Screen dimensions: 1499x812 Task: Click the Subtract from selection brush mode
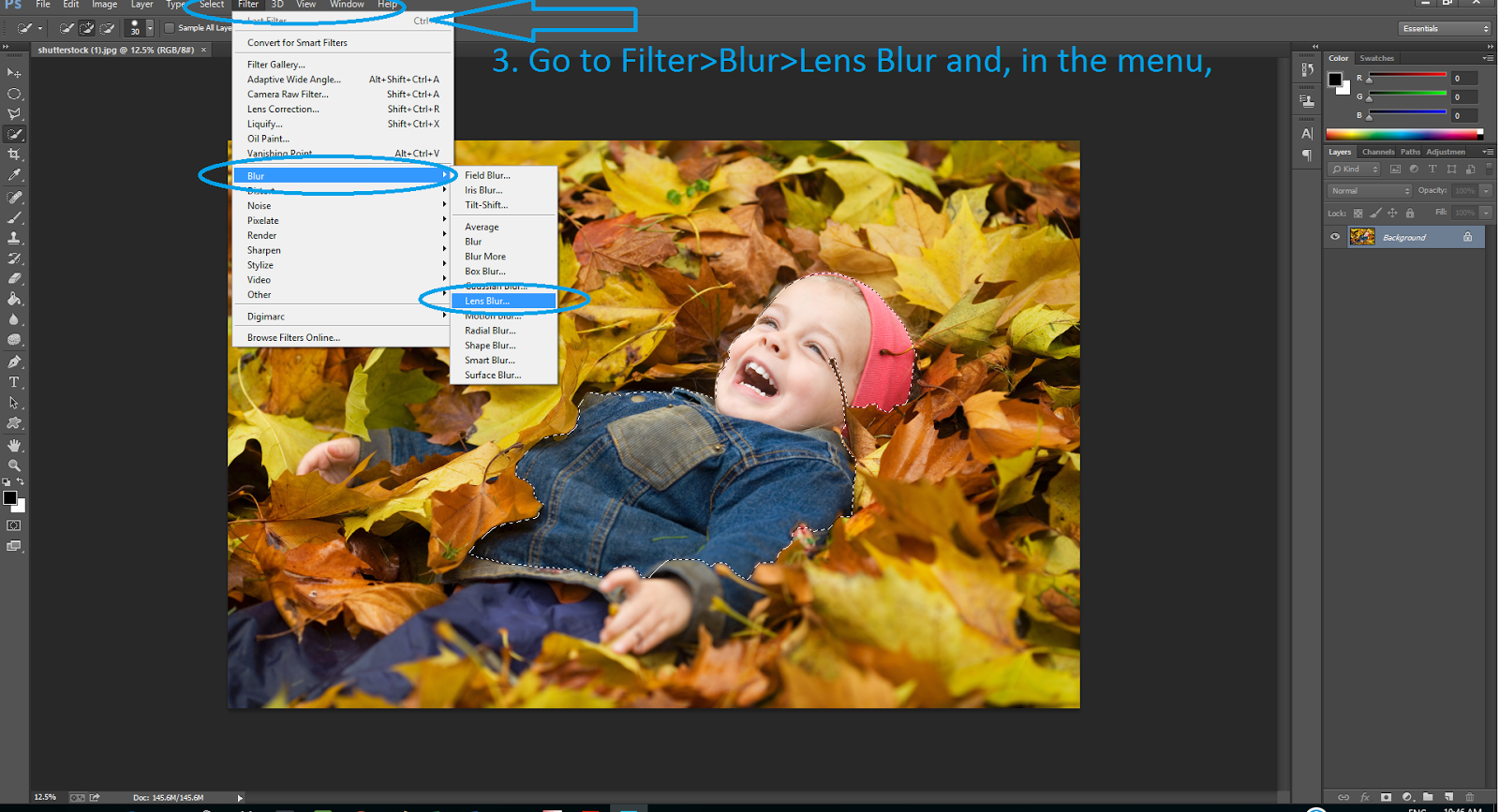(107, 28)
